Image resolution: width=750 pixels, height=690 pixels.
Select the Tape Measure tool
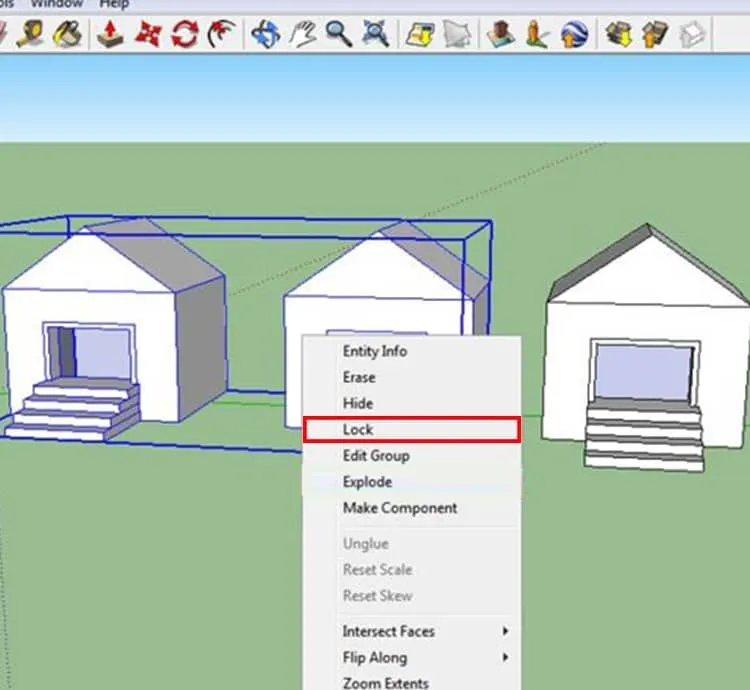30,34
